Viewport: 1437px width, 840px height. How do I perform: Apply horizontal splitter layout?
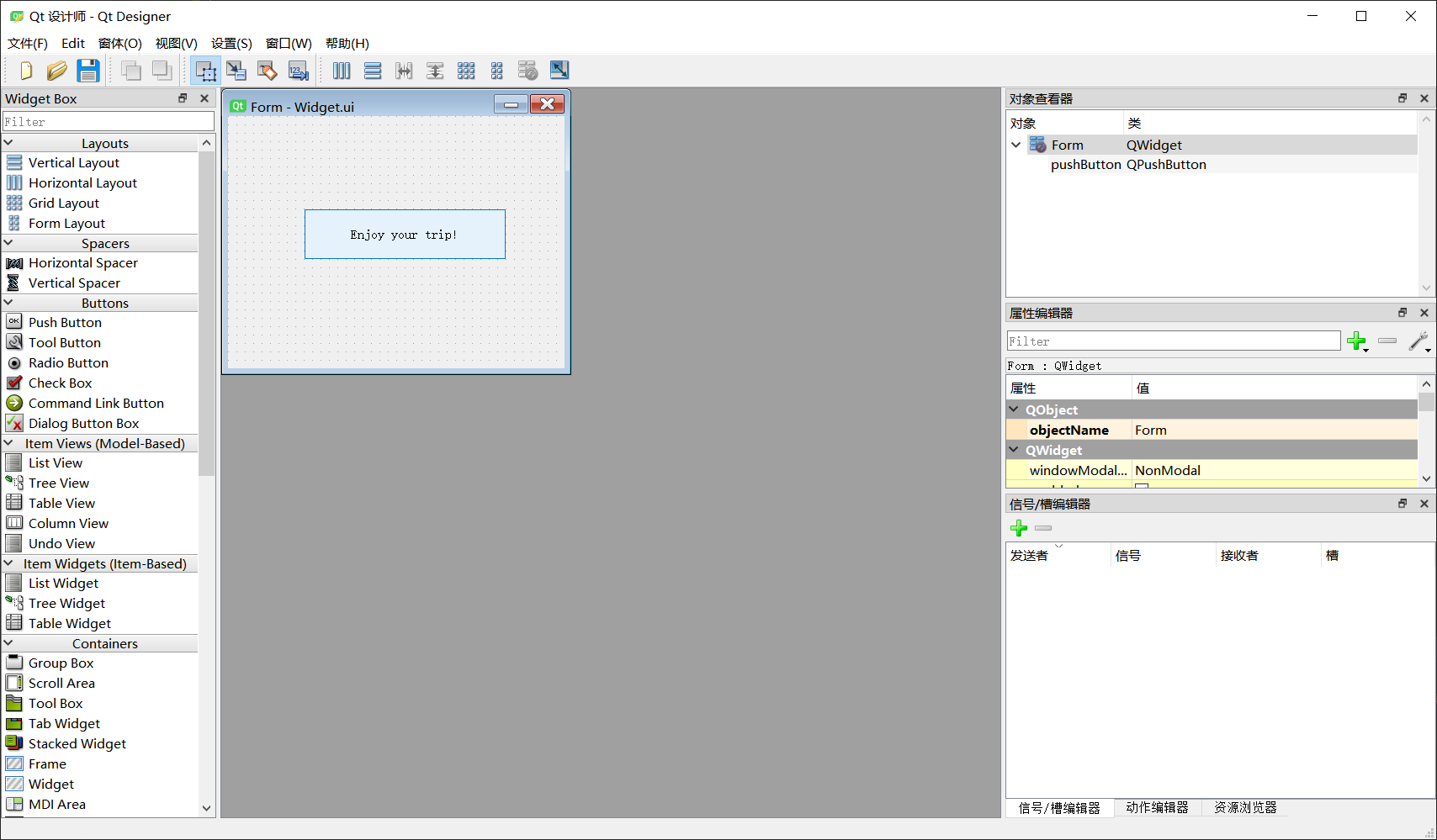(x=404, y=71)
